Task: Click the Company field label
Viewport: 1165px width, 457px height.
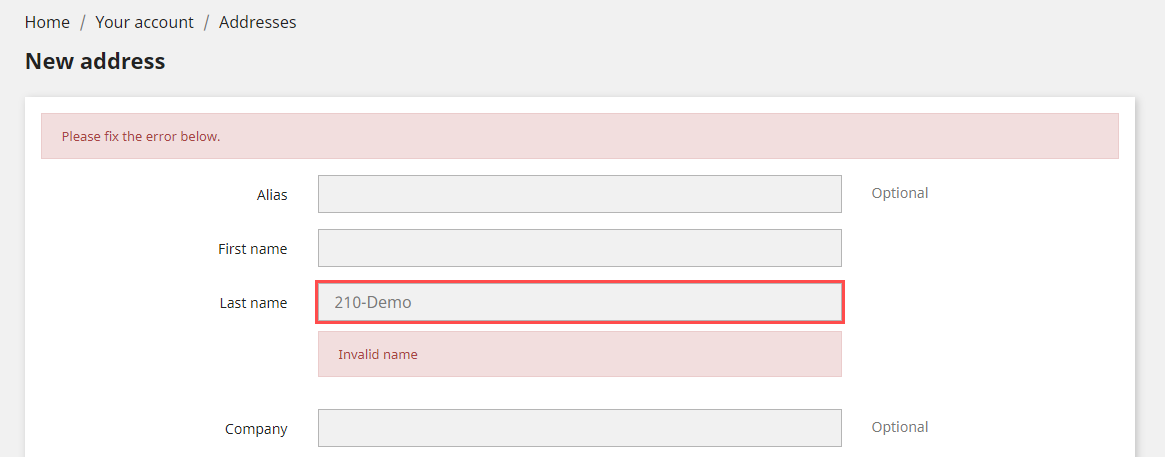Action: pyautogui.click(x=256, y=429)
